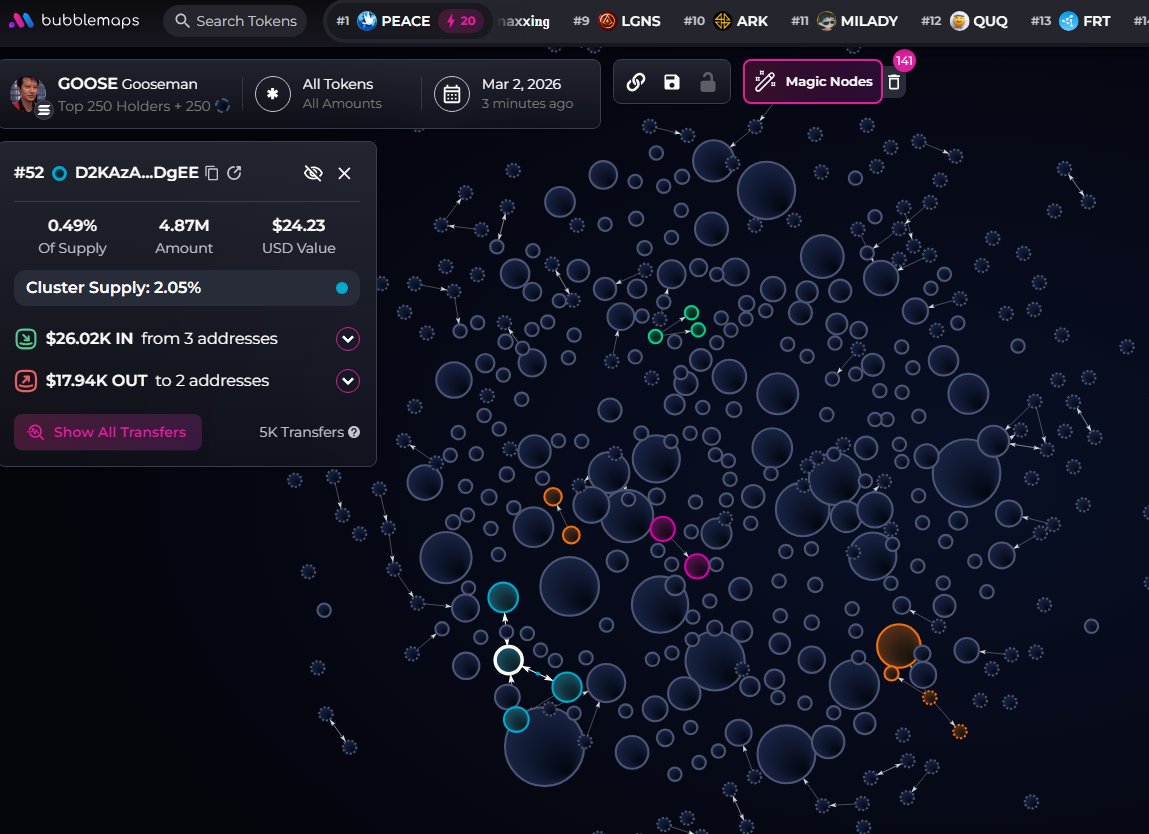Click the share link icon in the toolbar

[x=636, y=81]
